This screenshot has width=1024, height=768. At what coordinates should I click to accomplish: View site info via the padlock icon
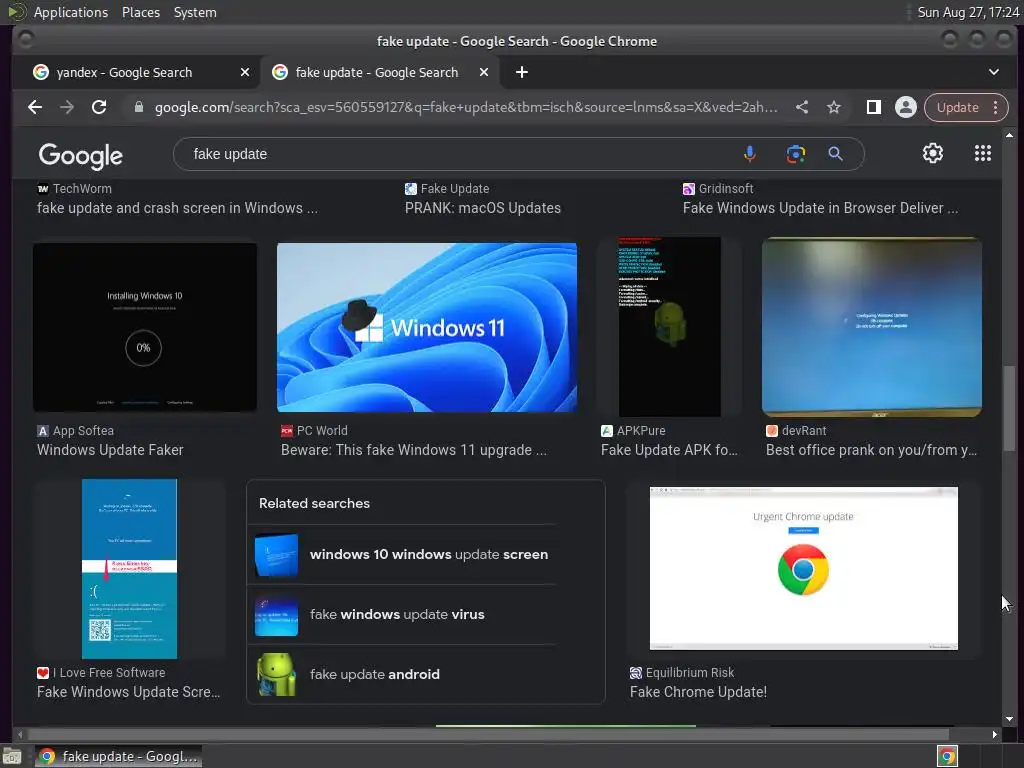click(138, 107)
